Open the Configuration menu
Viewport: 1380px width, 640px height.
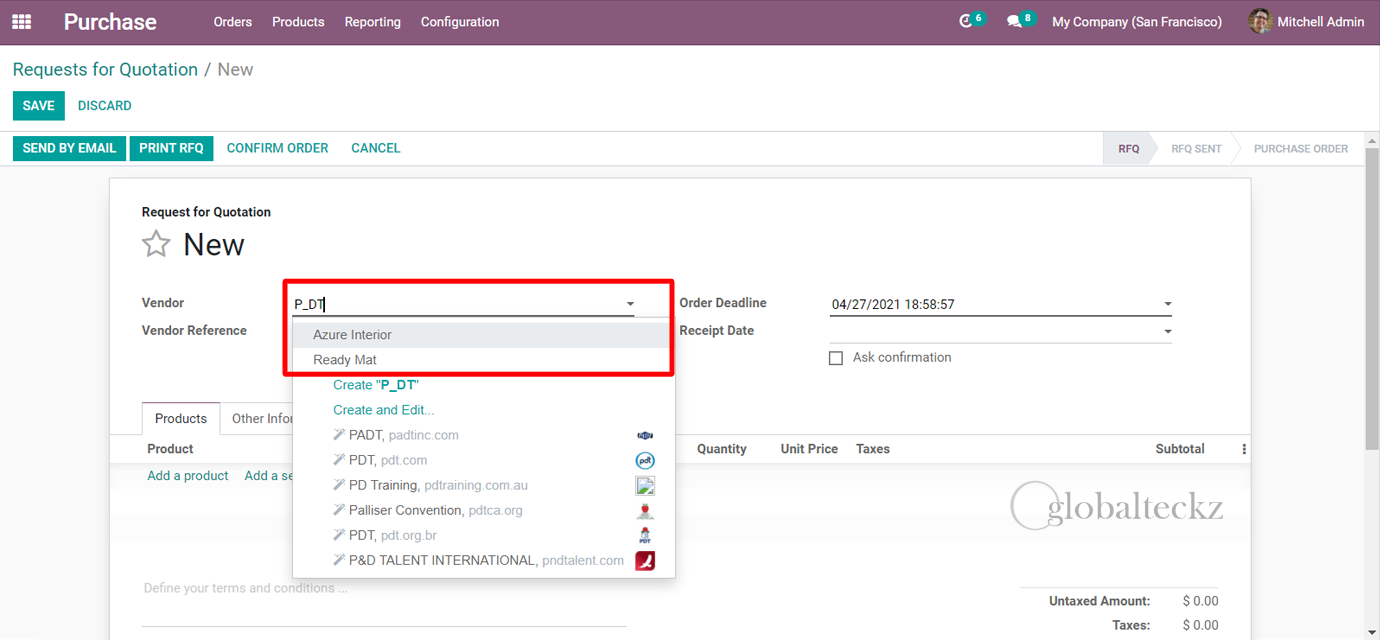(460, 21)
